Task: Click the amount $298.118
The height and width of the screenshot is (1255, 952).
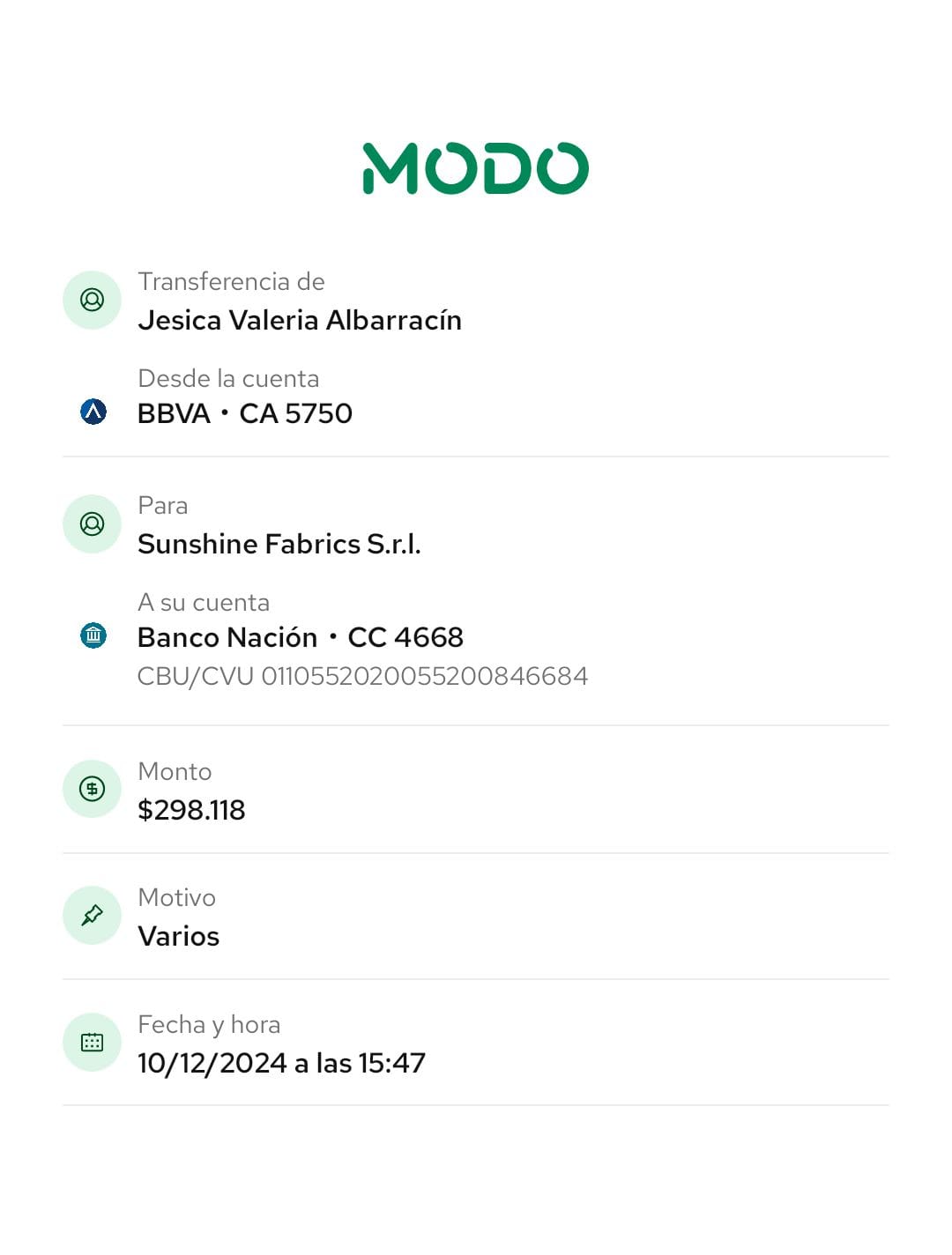Action: point(191,810)
